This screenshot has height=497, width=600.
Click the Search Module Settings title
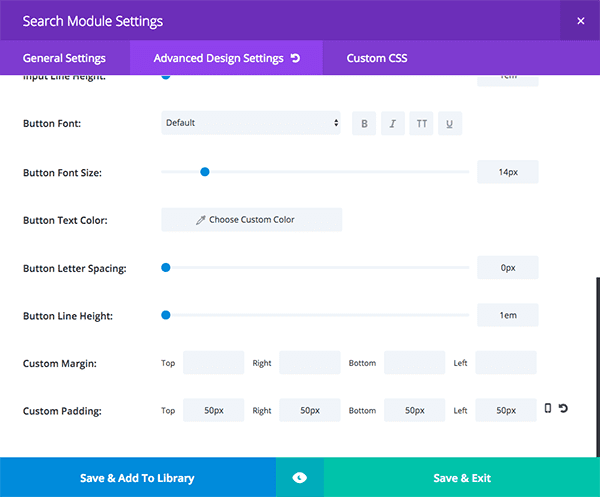point(93,21)
